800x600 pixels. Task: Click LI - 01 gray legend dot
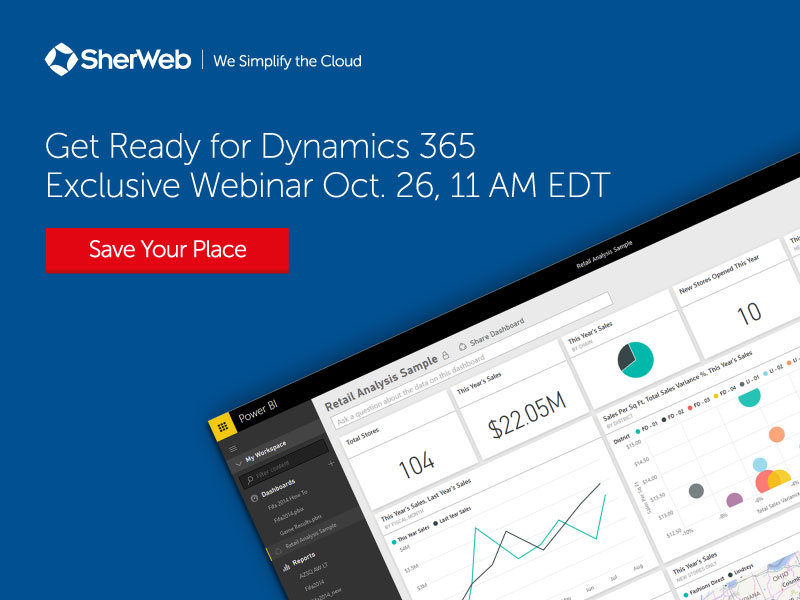click(x=741, y=382)
